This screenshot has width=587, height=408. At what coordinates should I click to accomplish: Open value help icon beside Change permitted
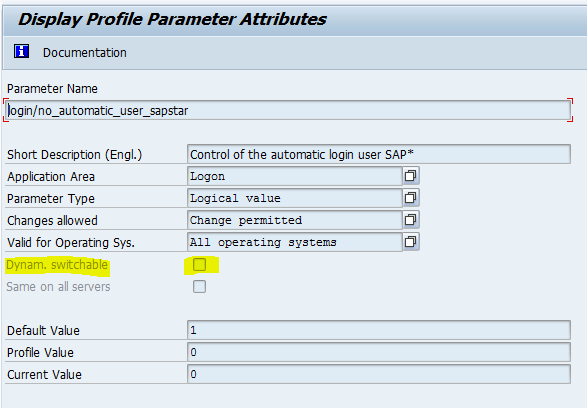coord(411,220)
